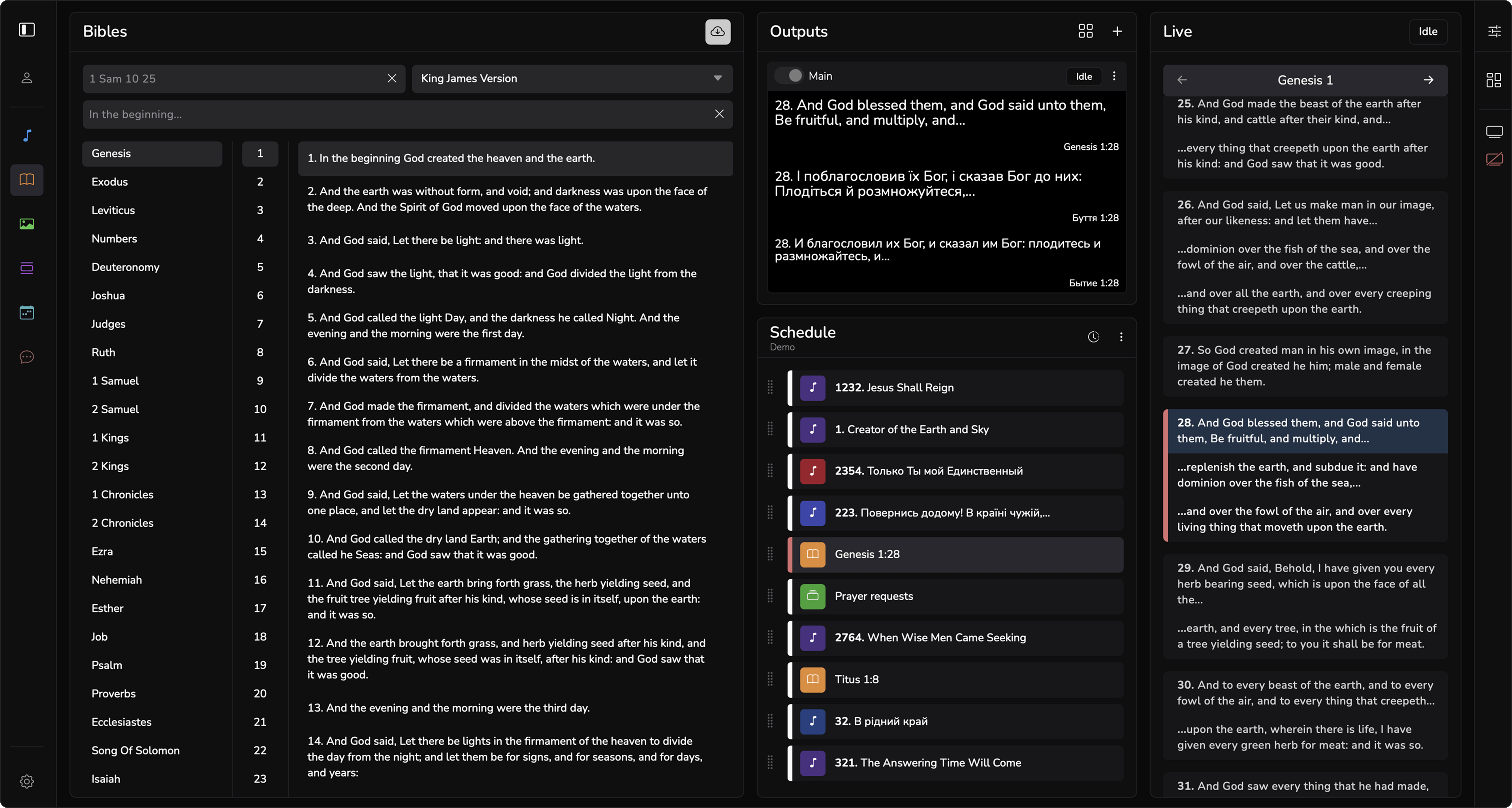Select chapter 1 in chapter list

260,154
